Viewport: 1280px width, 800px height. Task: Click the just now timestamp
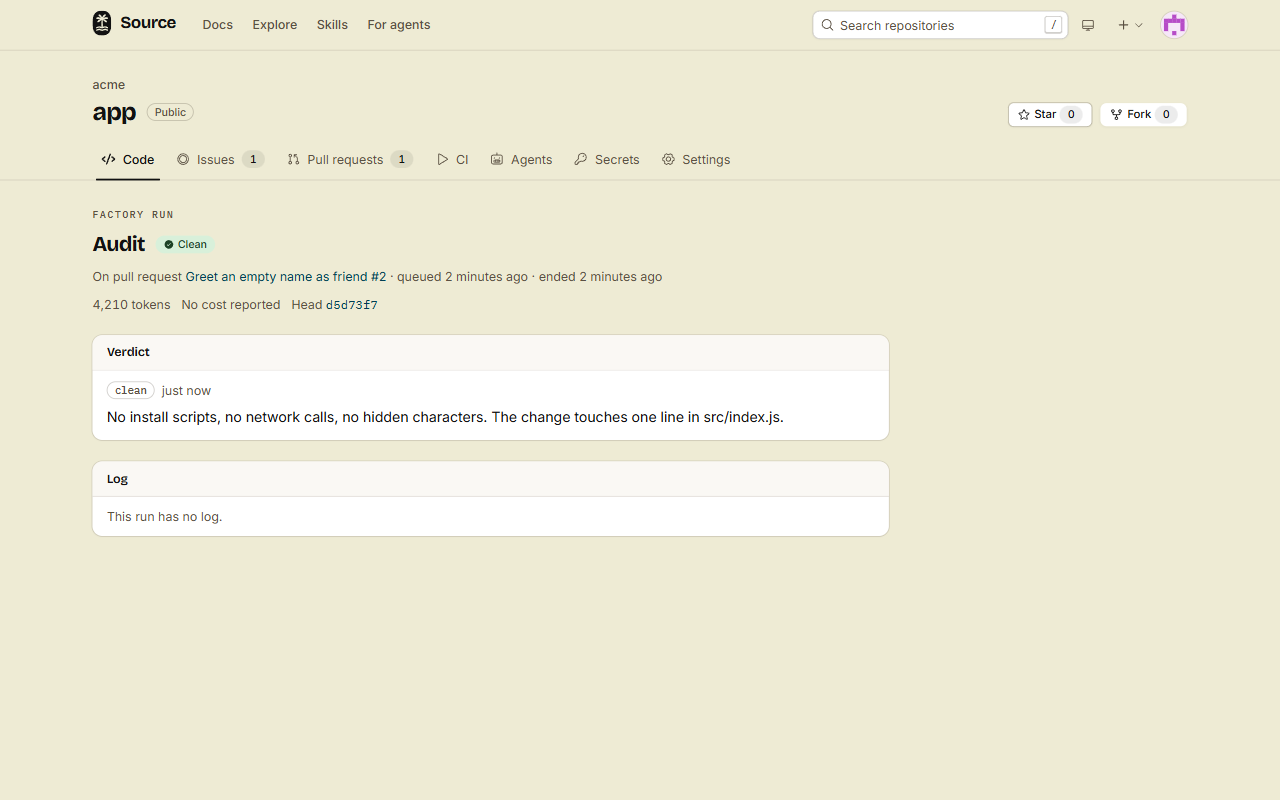click(186, 391)
